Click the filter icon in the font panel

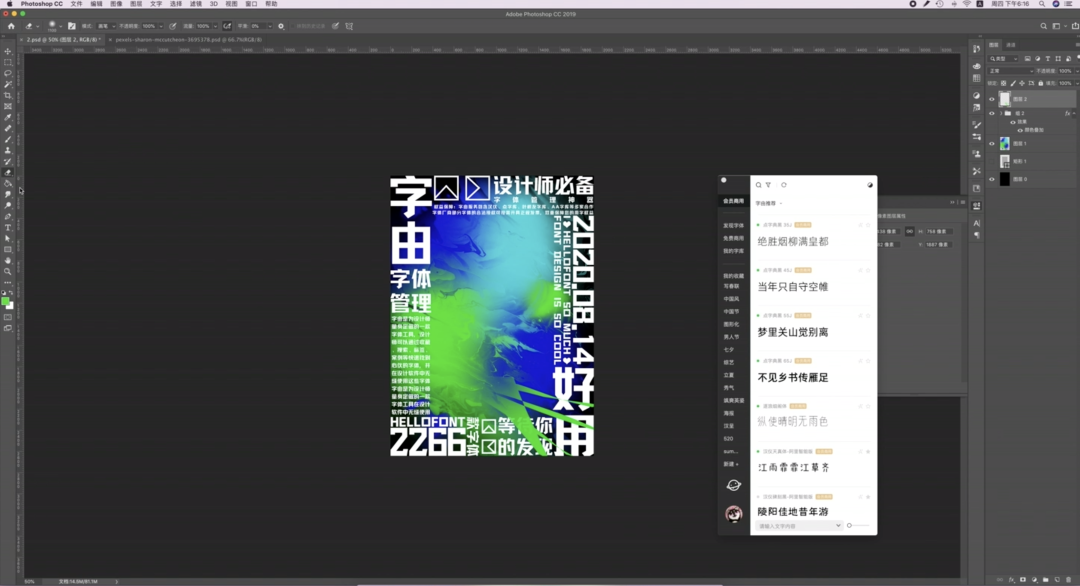[x=768, y=185]
